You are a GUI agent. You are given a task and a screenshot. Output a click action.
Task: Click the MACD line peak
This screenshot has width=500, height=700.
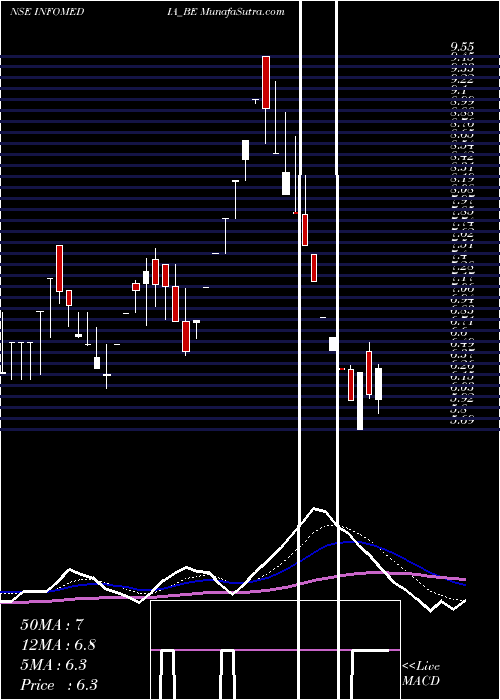coord(316,508)
